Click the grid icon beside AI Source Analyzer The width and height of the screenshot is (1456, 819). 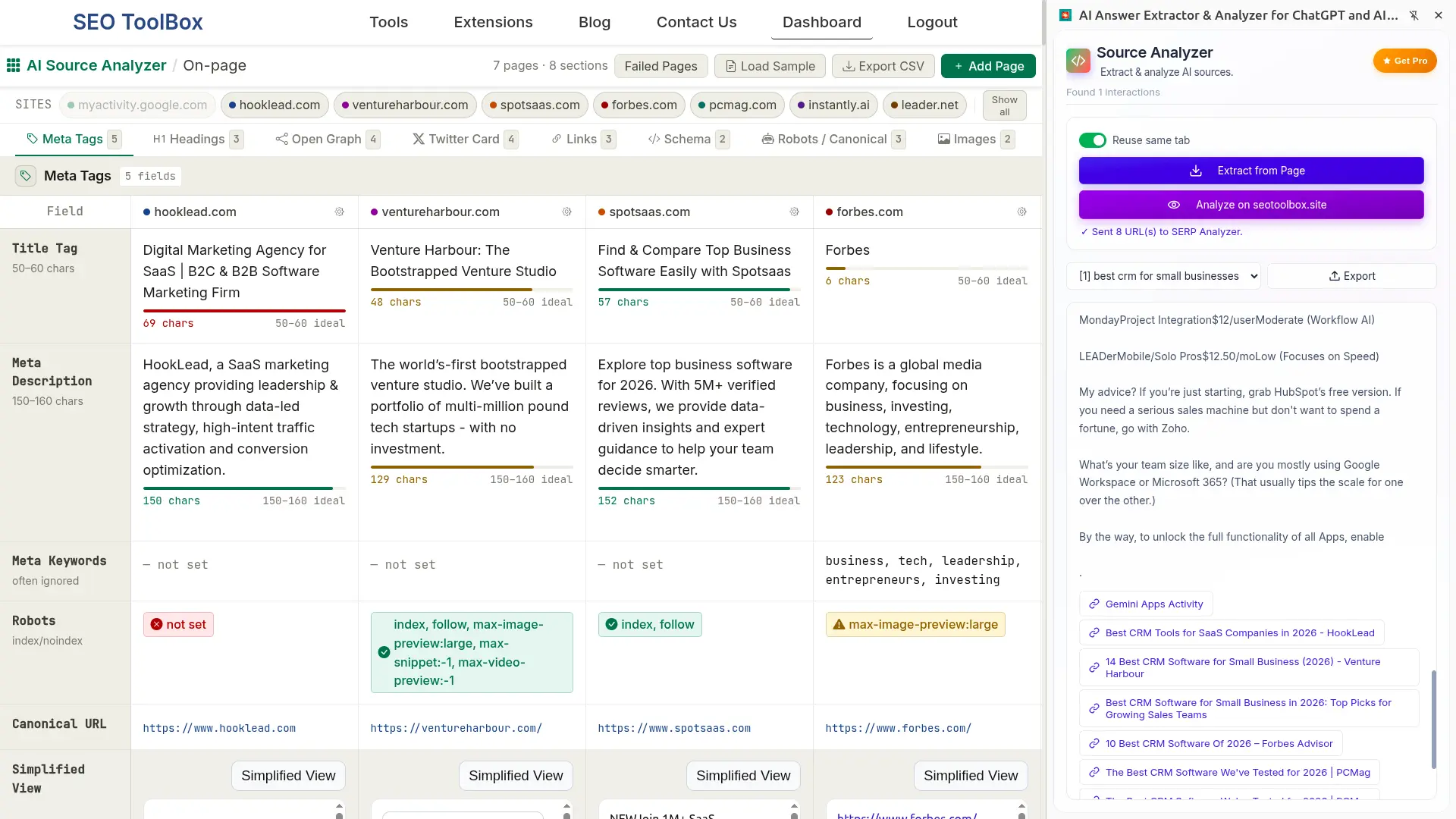point(12,65)
